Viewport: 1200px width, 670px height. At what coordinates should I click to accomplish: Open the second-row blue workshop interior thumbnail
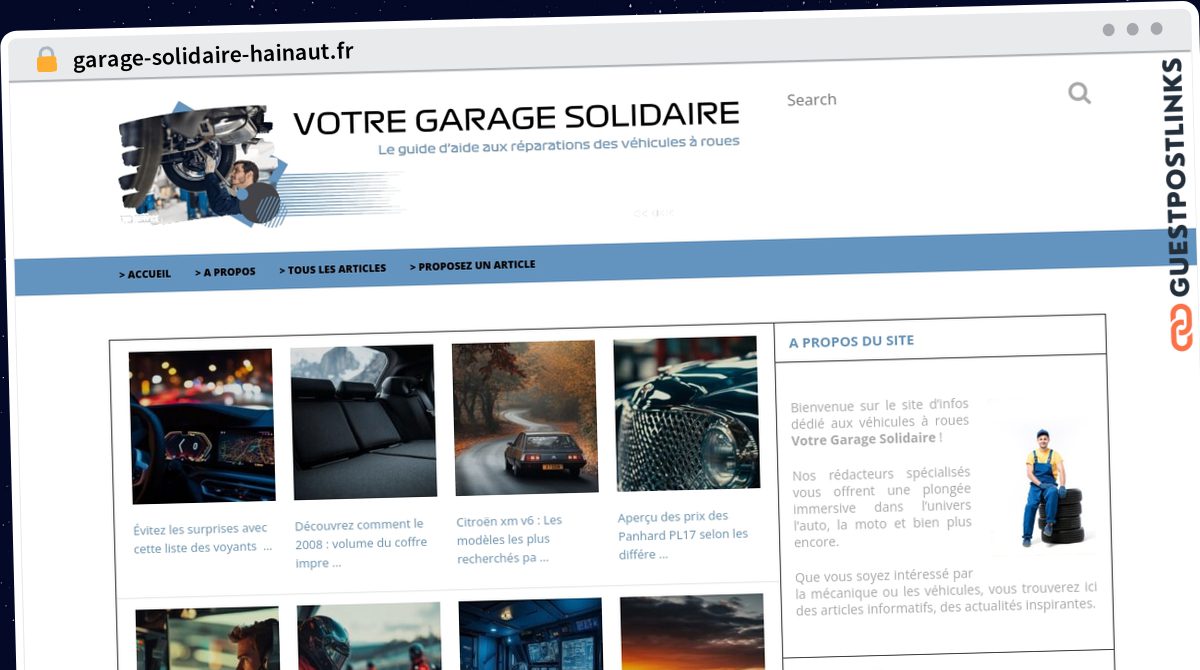pos(531,634)
